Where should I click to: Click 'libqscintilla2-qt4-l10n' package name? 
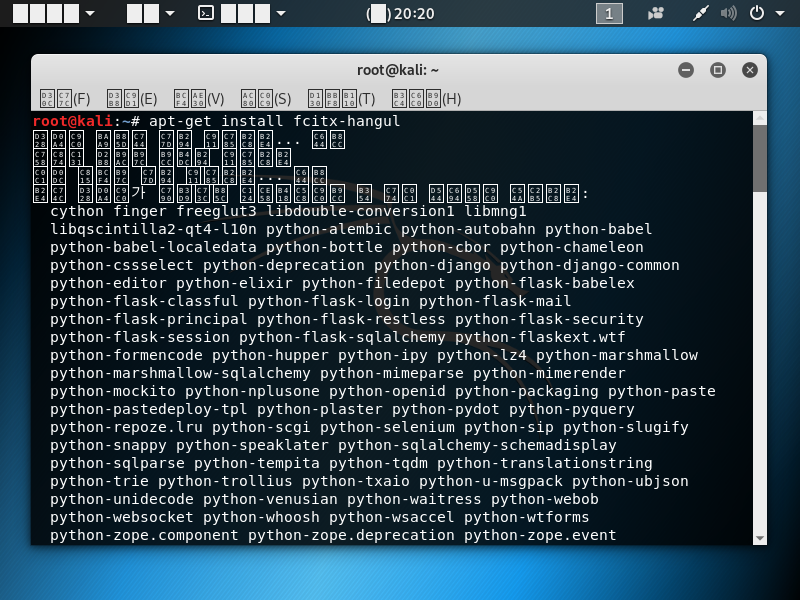point(153,229)
